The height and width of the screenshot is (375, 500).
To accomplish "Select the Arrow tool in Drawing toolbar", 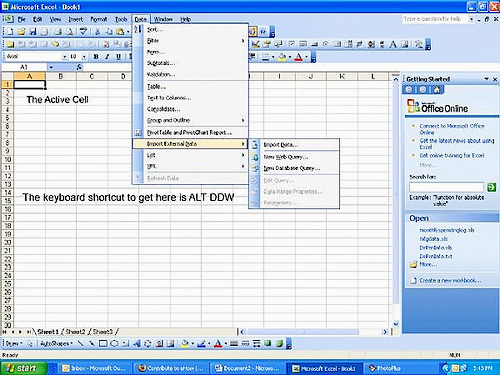I will tap(91, 343).
